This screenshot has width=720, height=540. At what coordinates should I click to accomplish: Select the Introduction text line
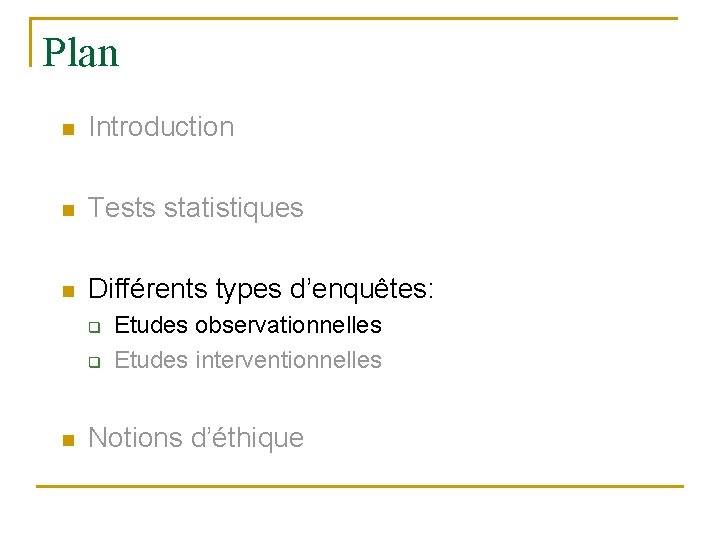click(x=161, y=127)
